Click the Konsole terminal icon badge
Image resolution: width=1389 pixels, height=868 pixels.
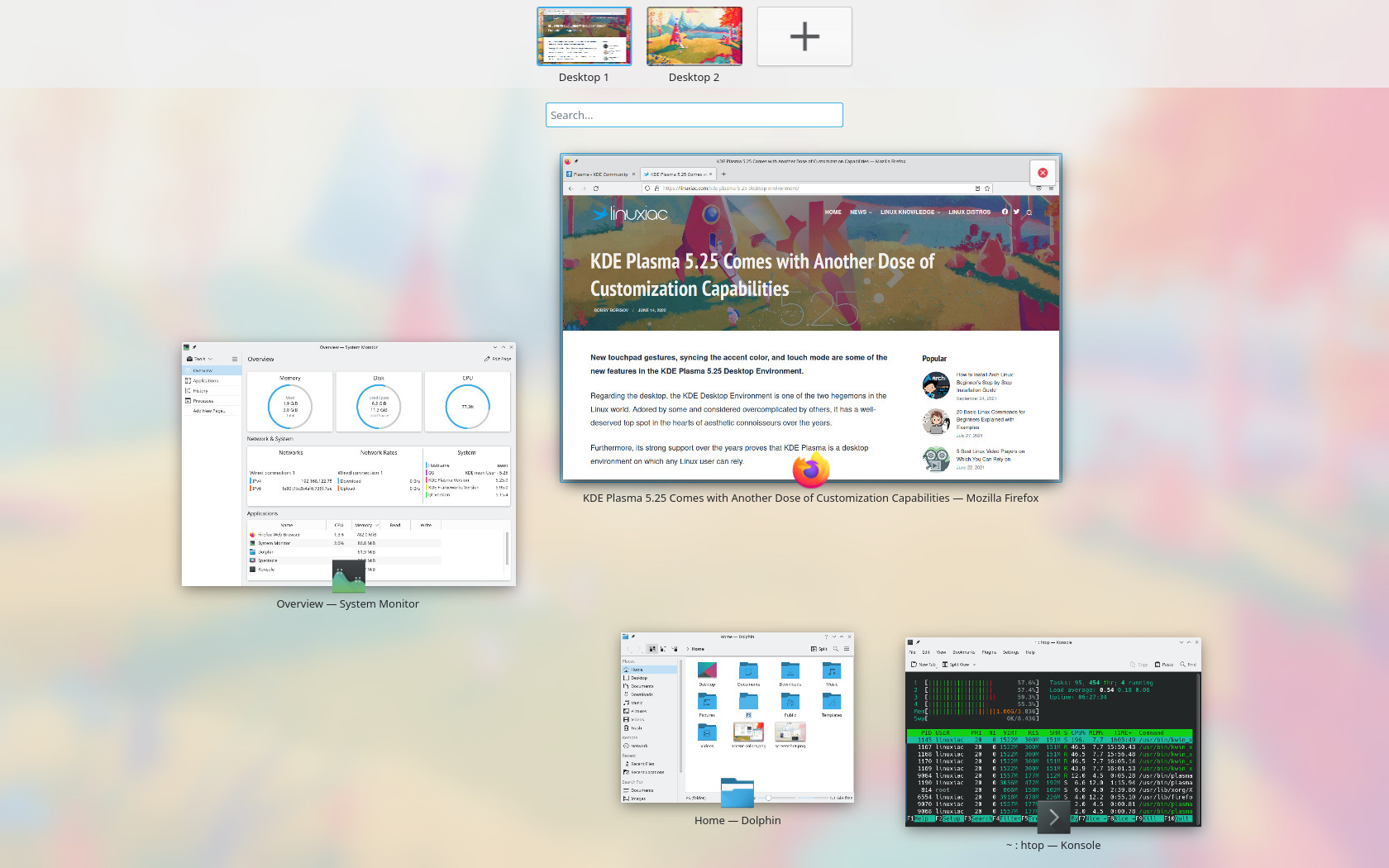(x=1053, y=818)
